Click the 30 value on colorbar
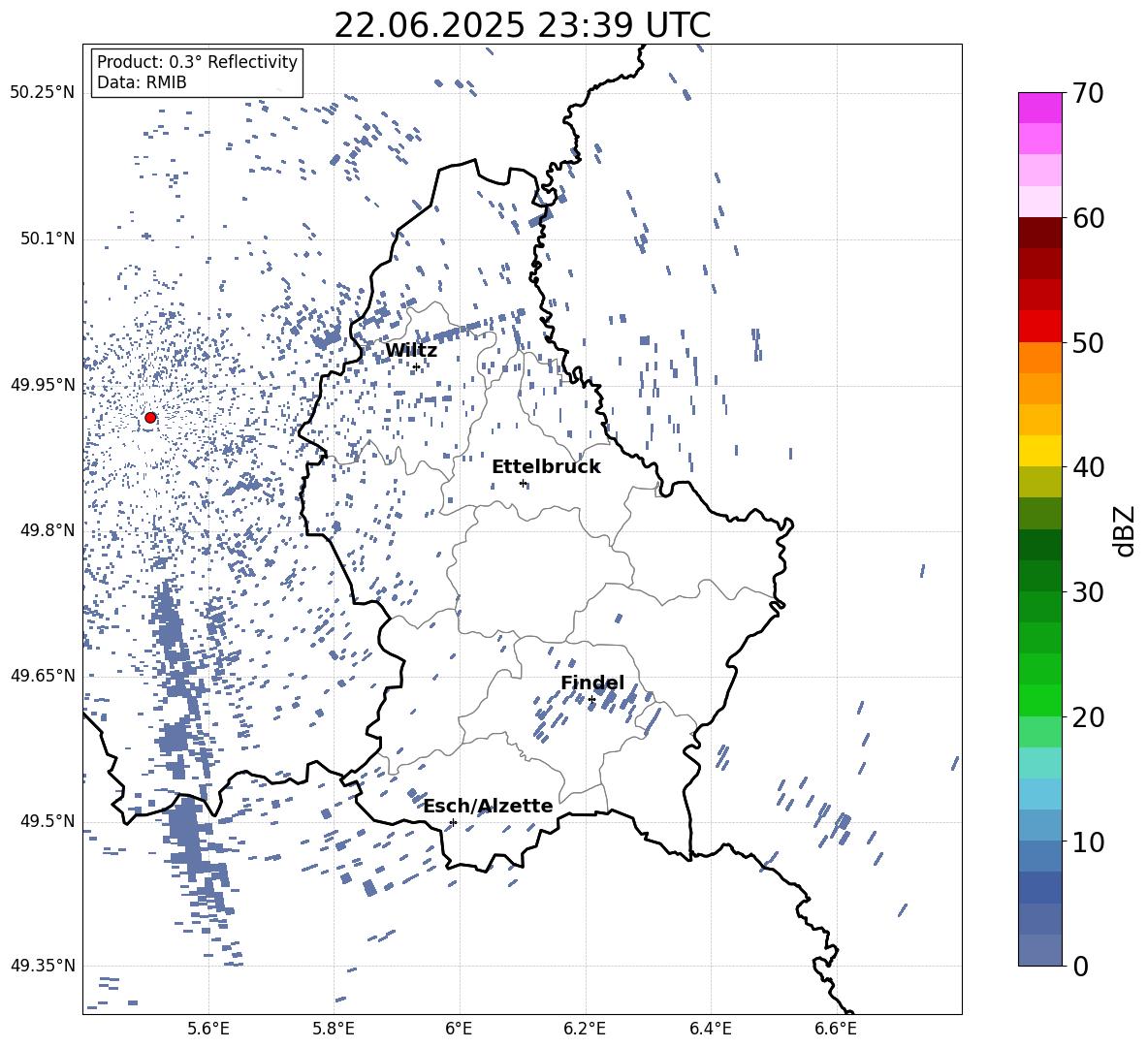This screenshot has width=1148, height=1048. point(1088,592)
